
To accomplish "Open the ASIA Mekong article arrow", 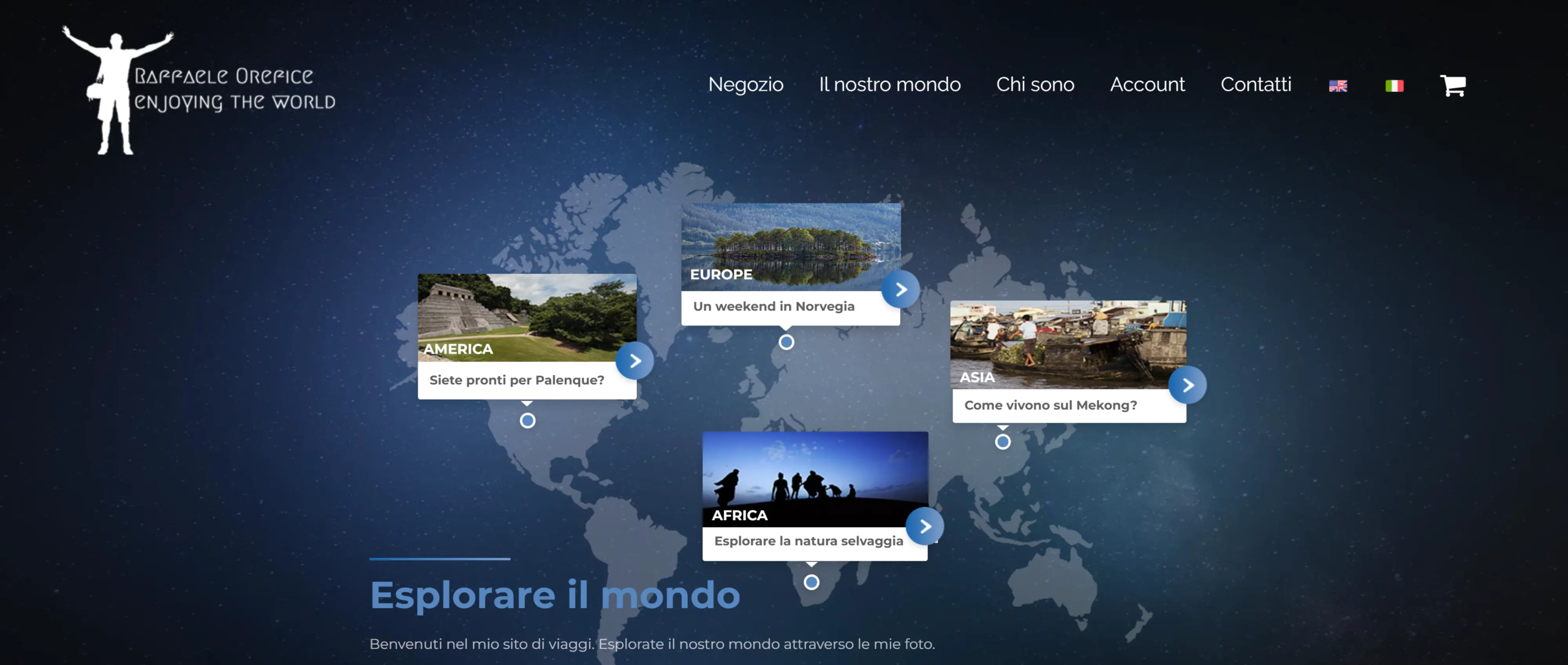I will pos(1187,385).
